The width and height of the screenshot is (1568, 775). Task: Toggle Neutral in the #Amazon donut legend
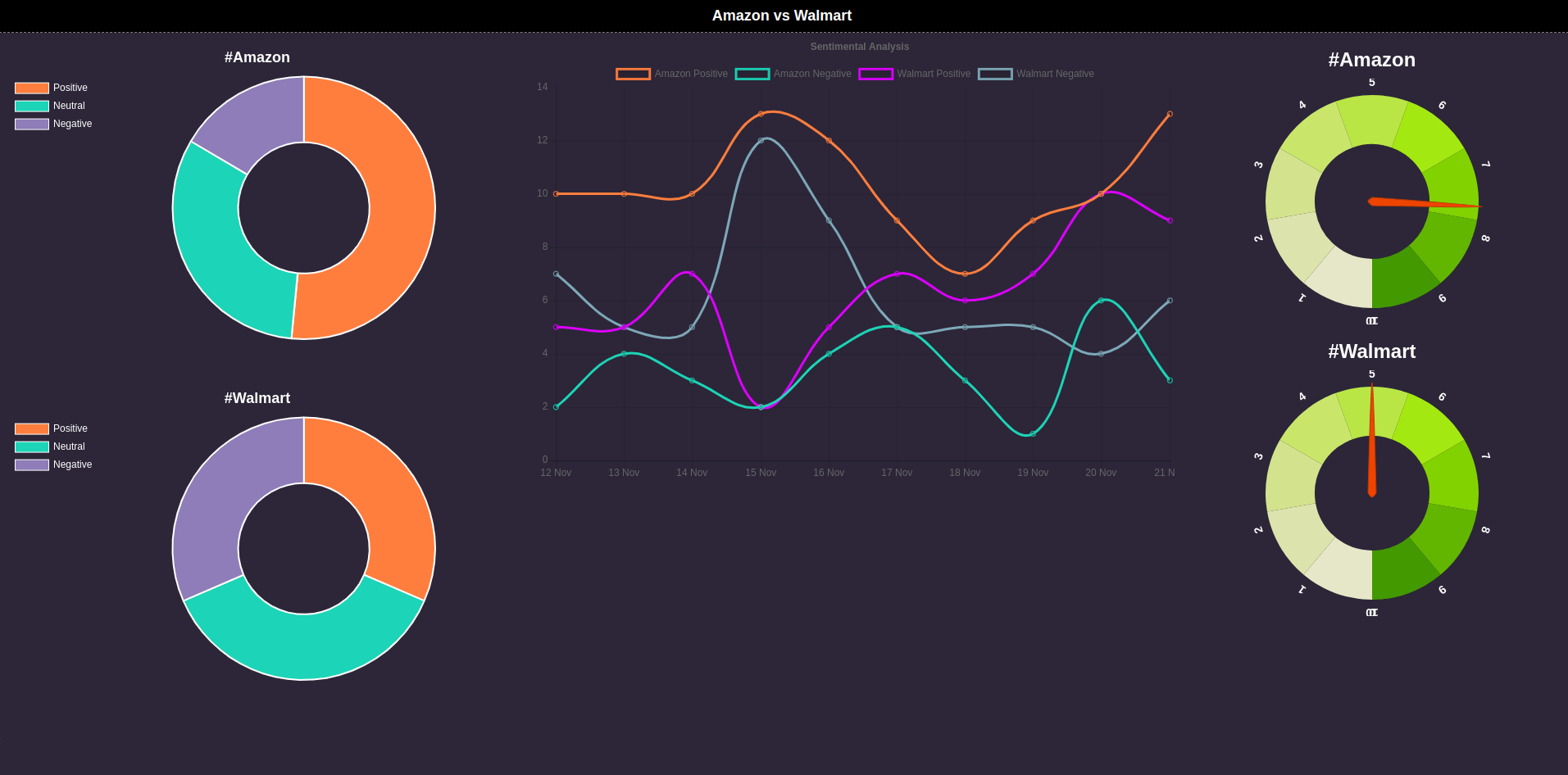(50, 106)
